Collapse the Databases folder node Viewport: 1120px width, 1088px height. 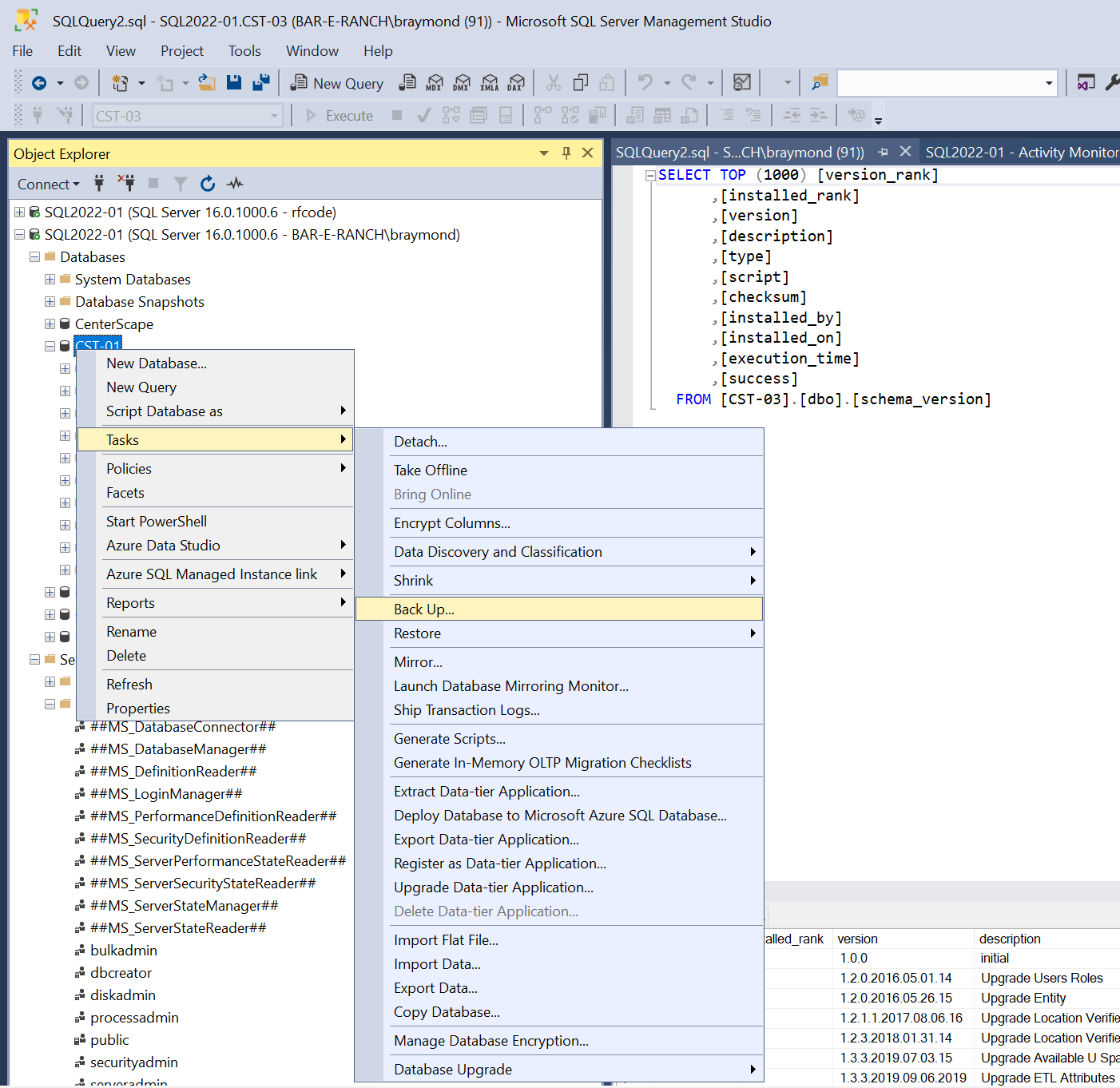click(34, 257)
